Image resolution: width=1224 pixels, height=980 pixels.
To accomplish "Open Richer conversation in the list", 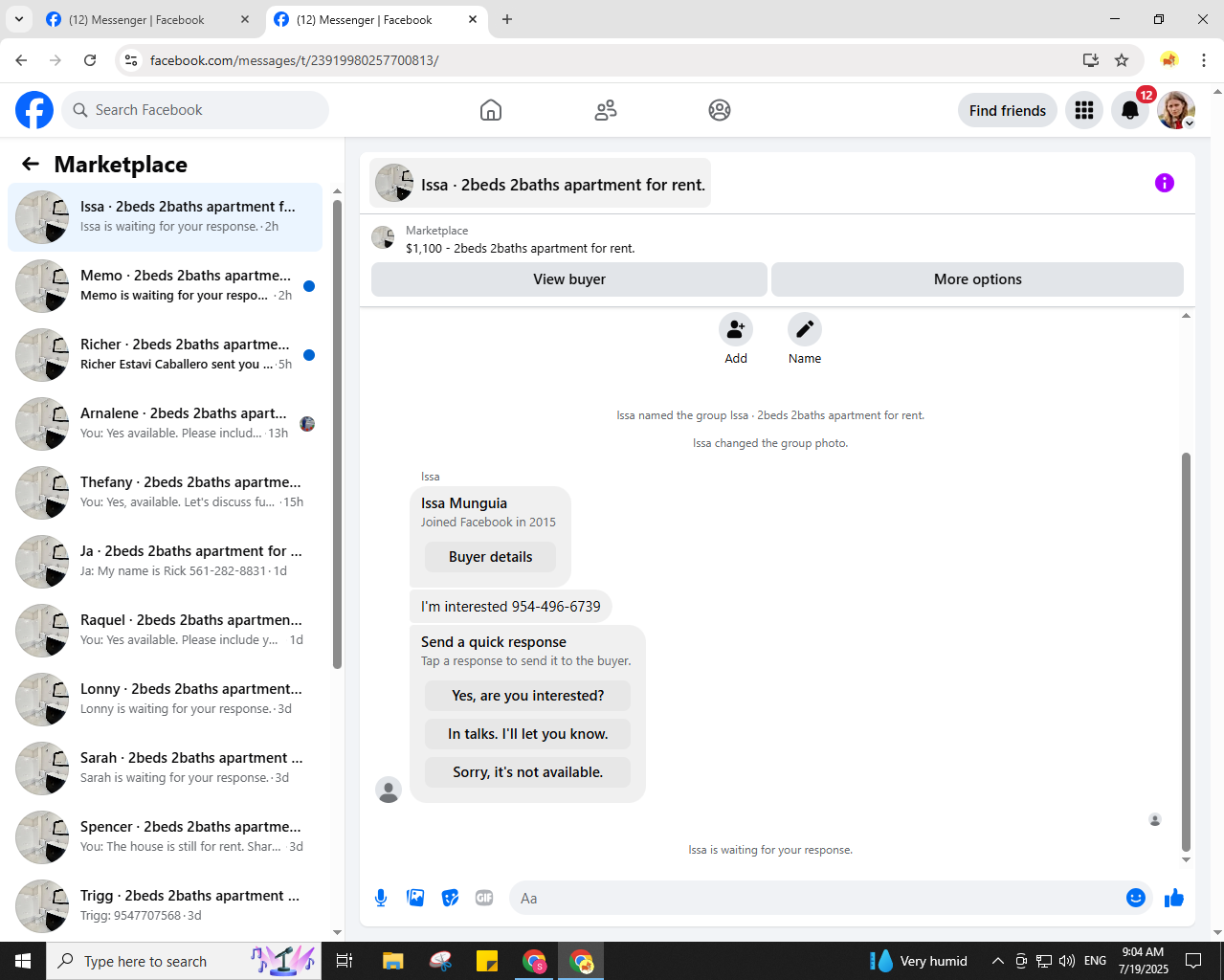I will tap(165, 355).
